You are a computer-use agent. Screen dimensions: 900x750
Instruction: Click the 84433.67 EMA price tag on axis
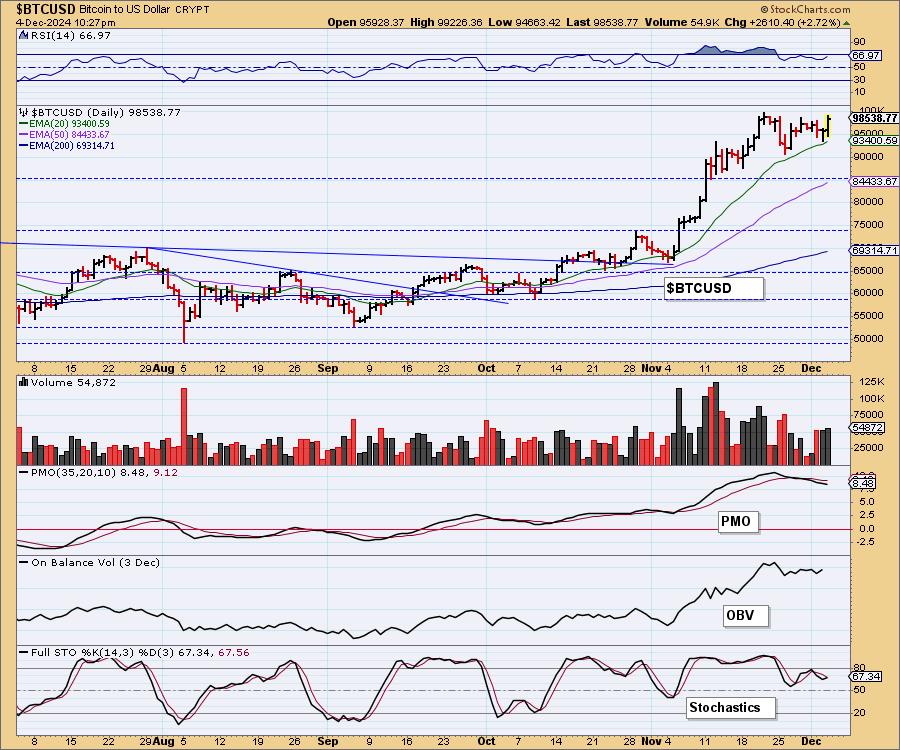pyautogui.click(x=875, y=181)
